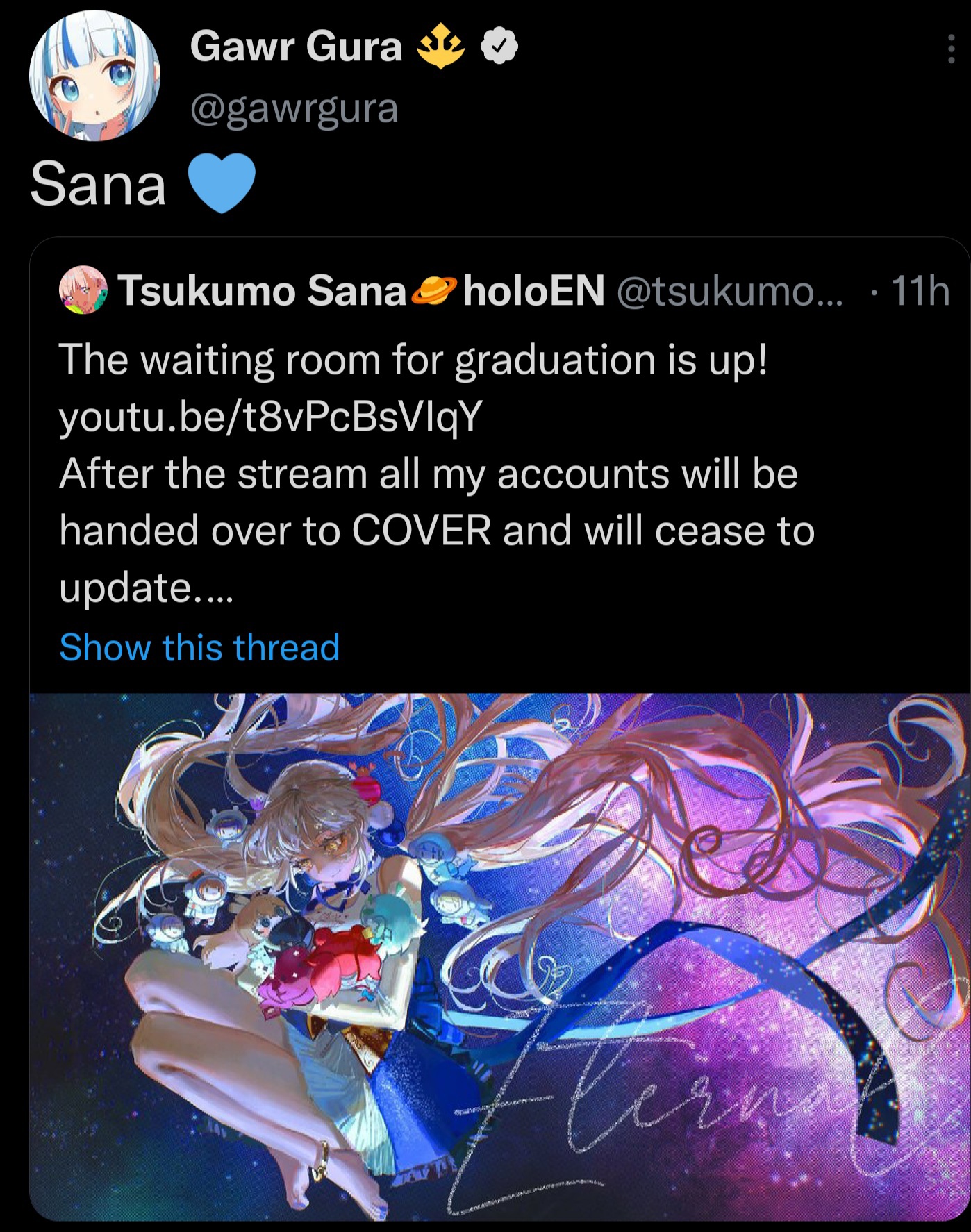This screenshot has width=971, height=1232.
Task: Open Tsukumo Sana's small profile picture
Action: (83, 290)
